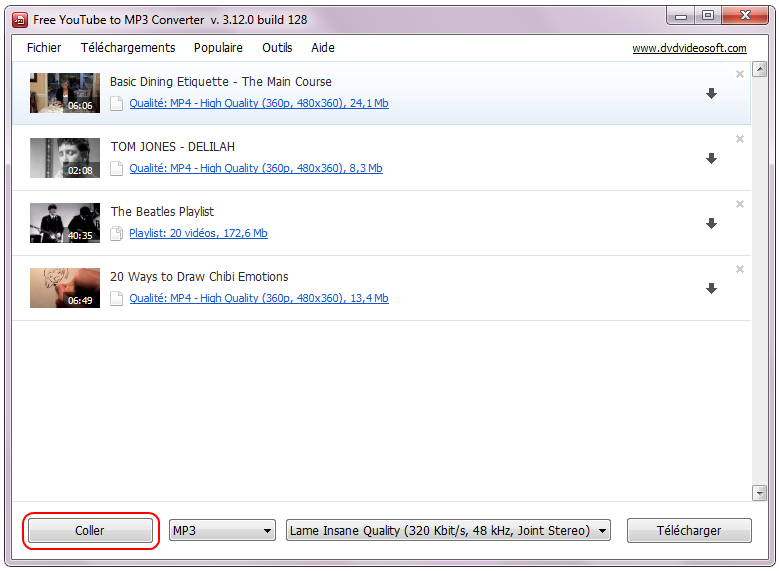This screenshot has height=571, width=779.
Task: Select the title '20 Ways to Draw Chibi Emotions'
Action: coord(199,277)
